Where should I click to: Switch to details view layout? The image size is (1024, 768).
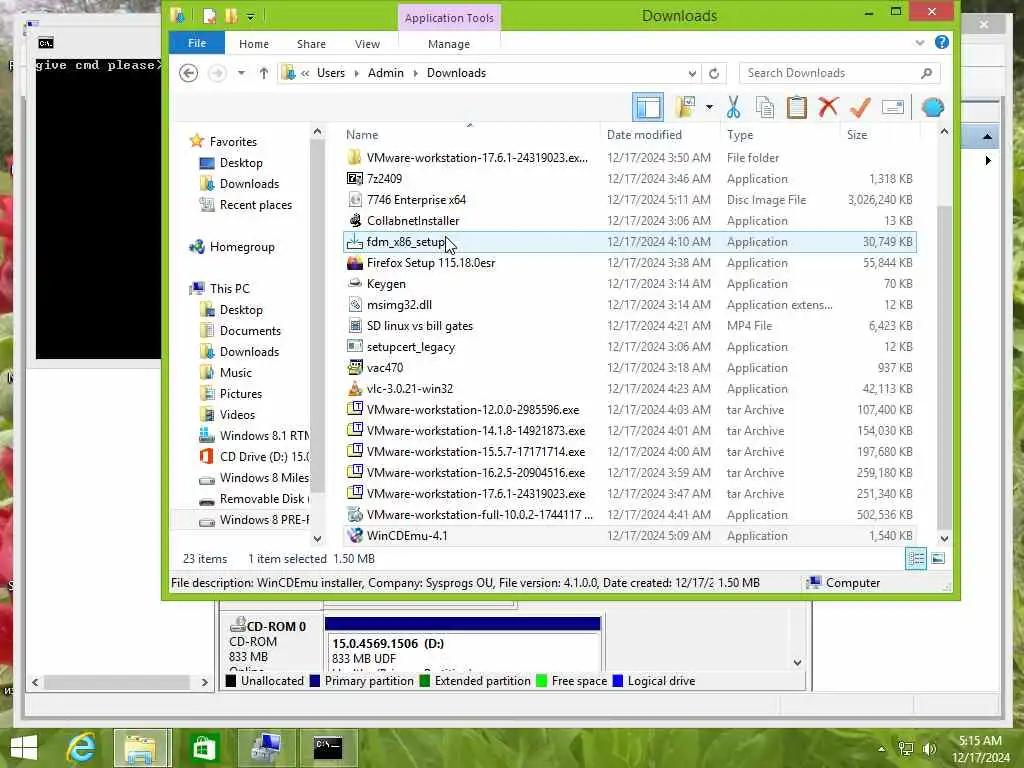coord(916,558)
